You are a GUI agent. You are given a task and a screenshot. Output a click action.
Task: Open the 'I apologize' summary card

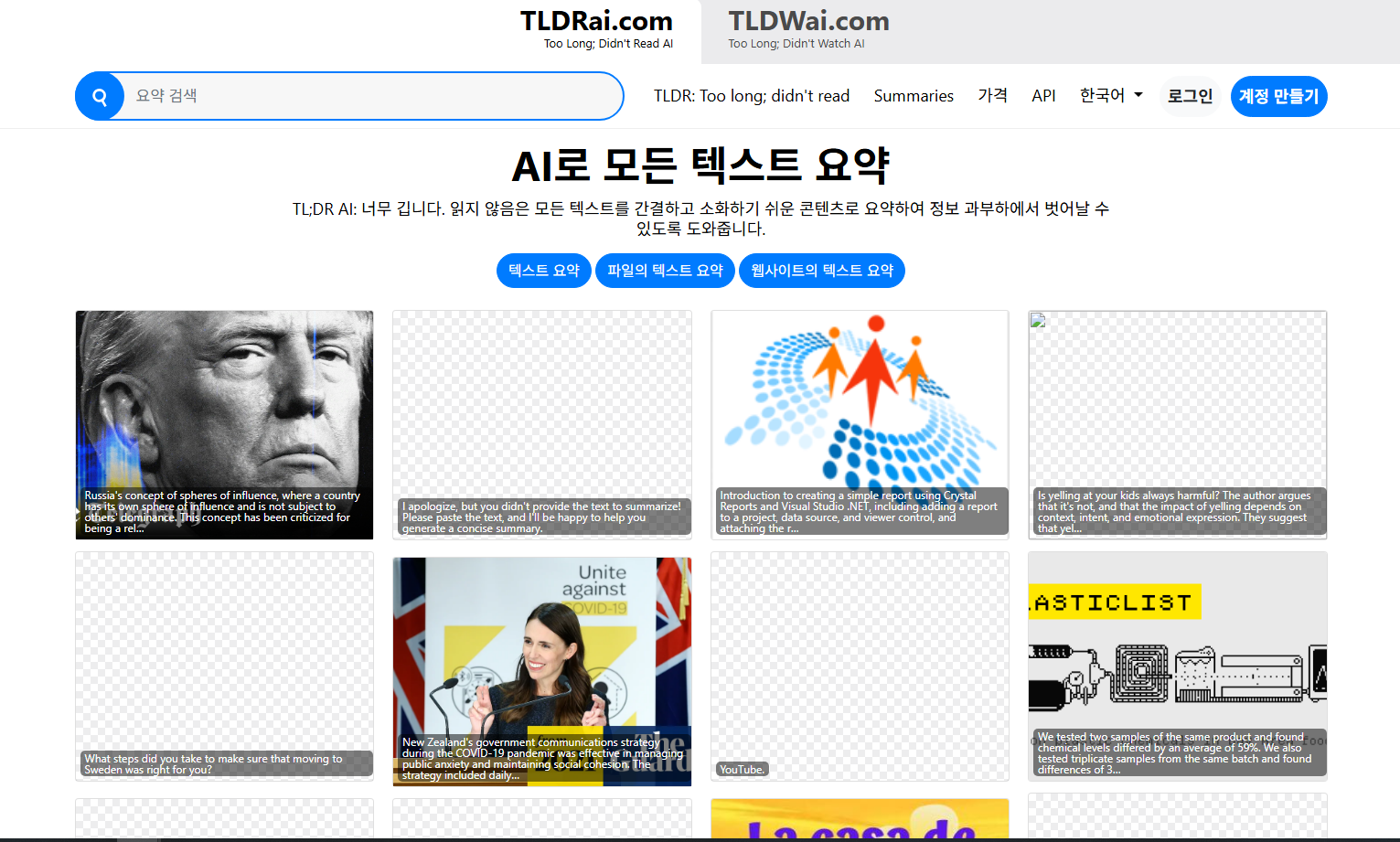coord(542,425)
